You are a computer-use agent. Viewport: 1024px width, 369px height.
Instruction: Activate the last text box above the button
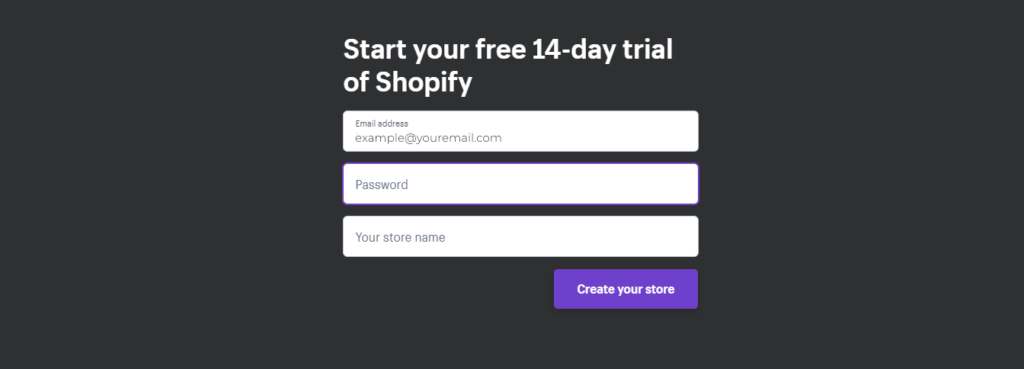click(520, 236)
